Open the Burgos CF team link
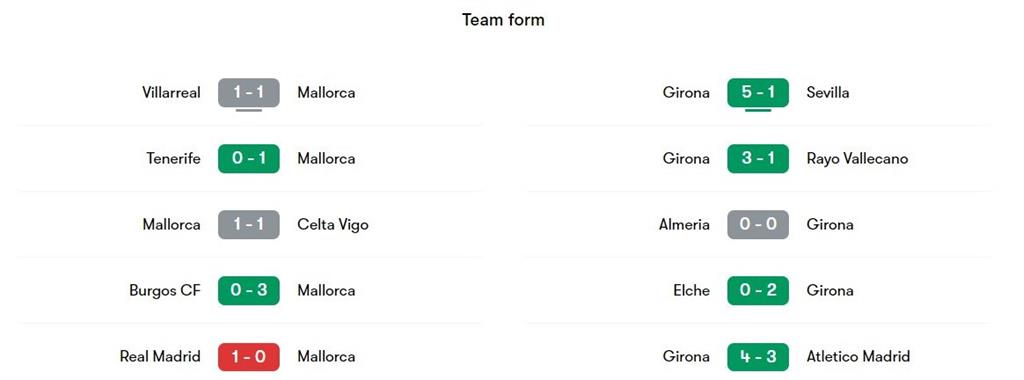 pos(165,291)
